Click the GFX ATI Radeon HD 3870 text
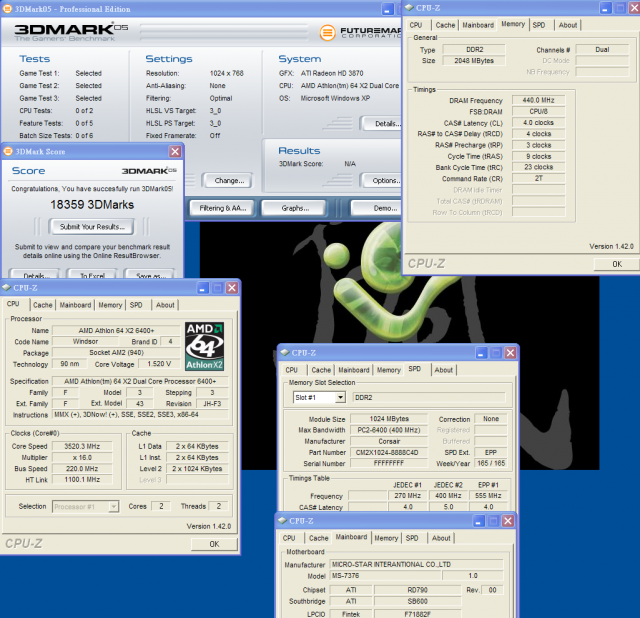This screenshot has height=618, width=640. [x=332, y=73]
